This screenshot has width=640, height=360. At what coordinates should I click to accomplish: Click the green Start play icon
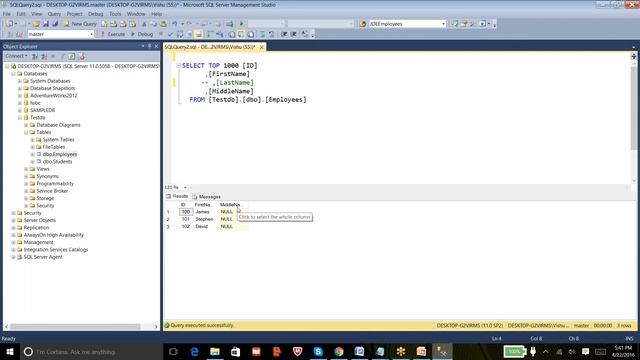click(x=241, y=24)
